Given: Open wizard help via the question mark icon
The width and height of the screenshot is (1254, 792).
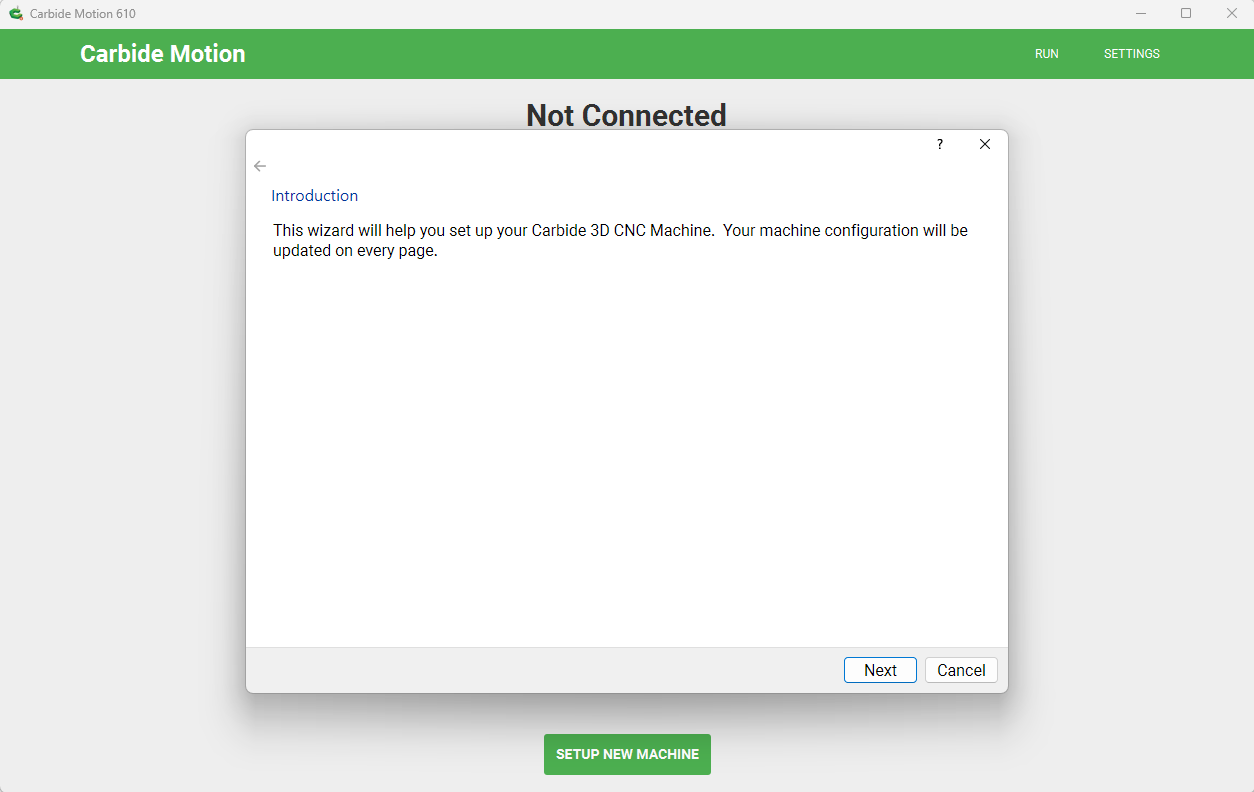Looking at the screenshot, I should [939, 144].
